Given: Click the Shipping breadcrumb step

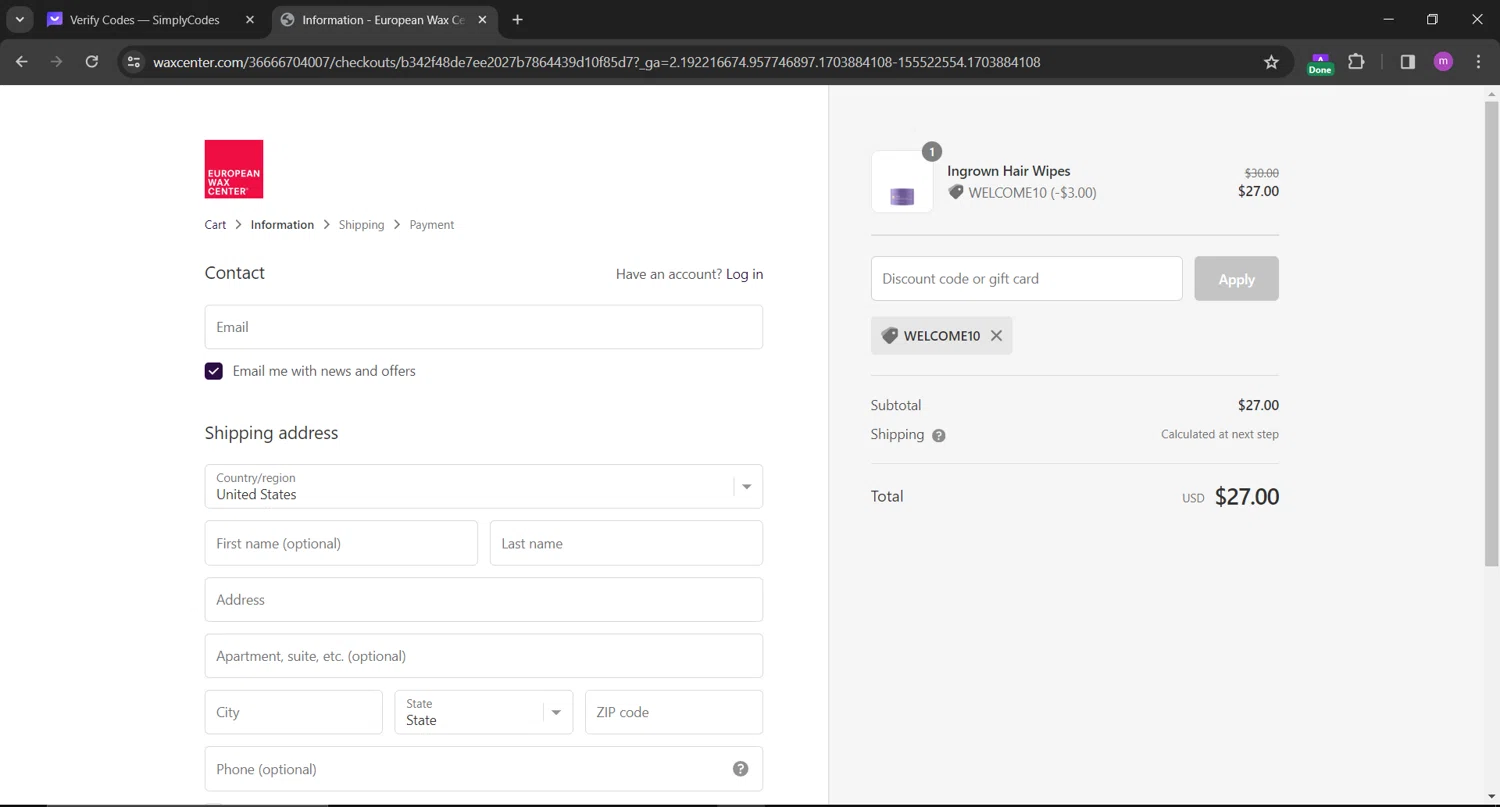Looking at the screenshot, I should [361, 225].
